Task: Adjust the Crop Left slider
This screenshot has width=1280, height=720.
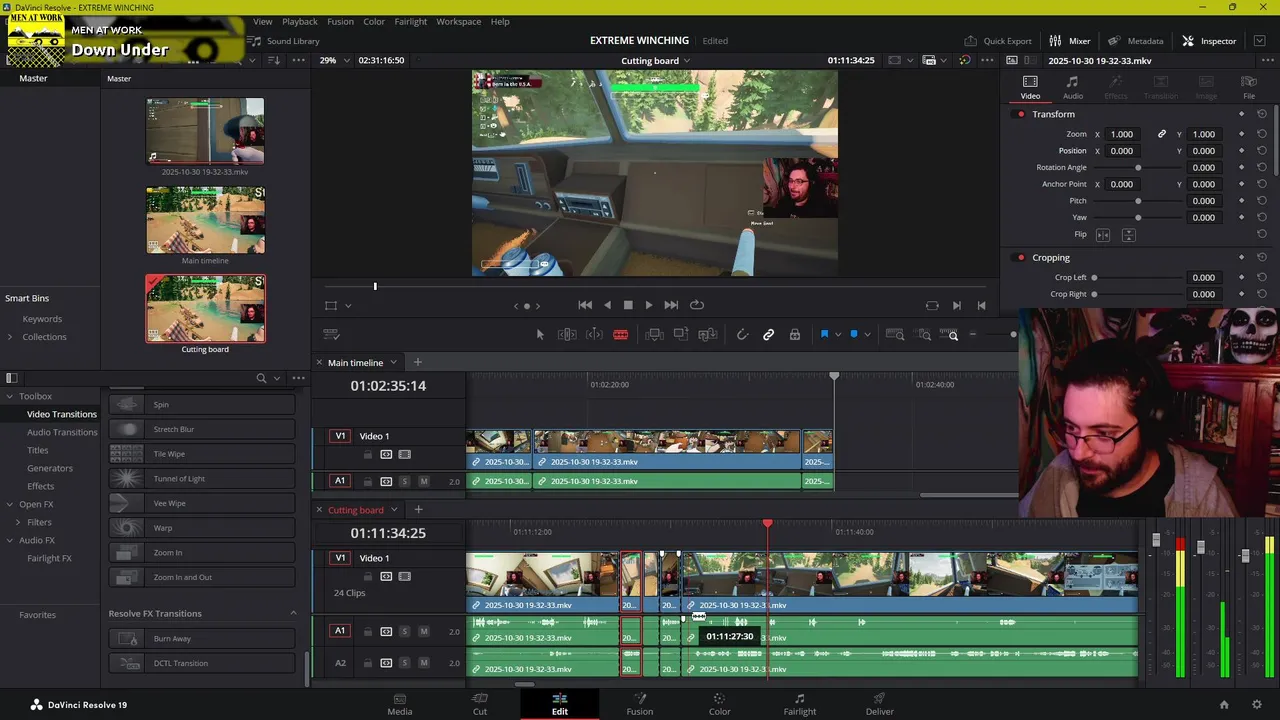Action: 1094,278
